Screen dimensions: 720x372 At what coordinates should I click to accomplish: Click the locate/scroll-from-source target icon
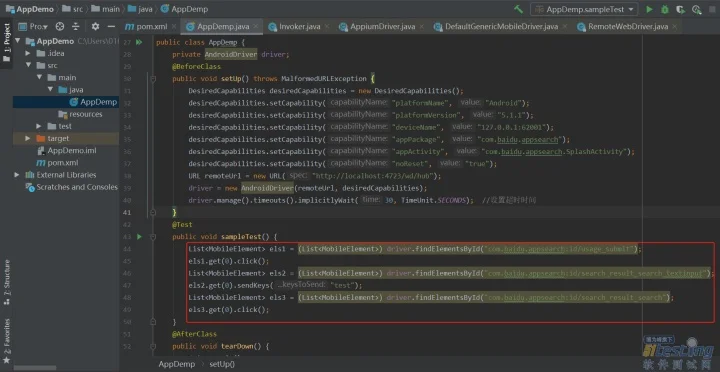point(60,27)
